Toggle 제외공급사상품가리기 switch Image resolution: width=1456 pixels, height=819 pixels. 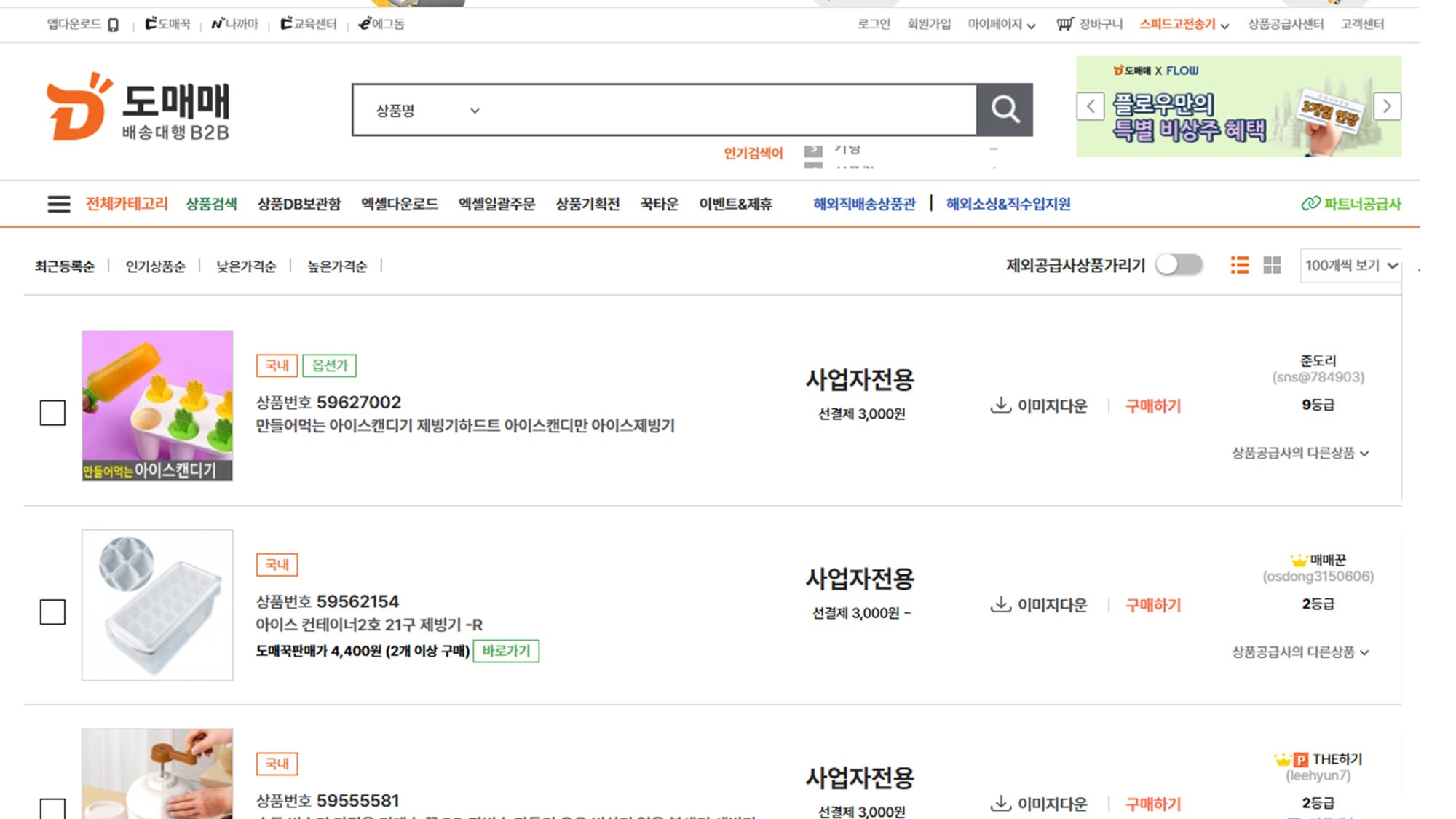point(1179,265)
